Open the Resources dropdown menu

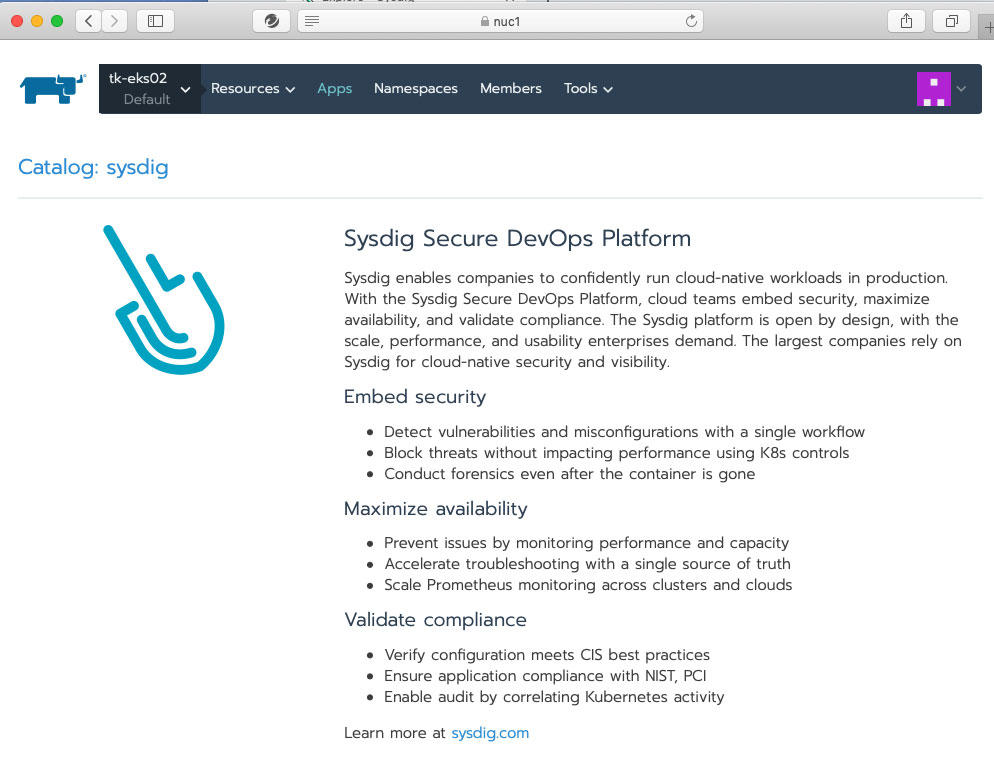(x=253, y=89)
